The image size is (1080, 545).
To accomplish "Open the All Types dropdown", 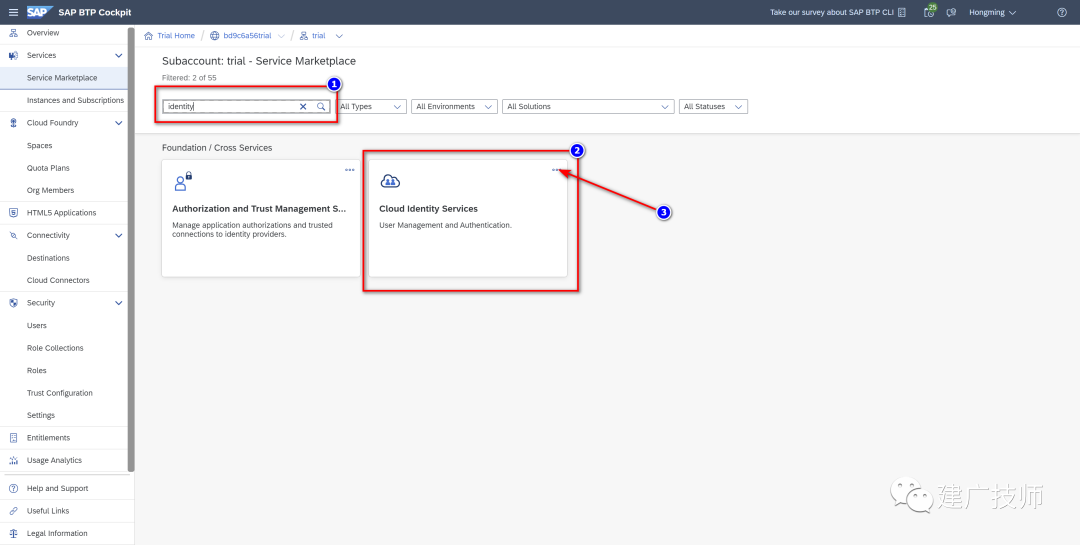I will coord(372,107).
